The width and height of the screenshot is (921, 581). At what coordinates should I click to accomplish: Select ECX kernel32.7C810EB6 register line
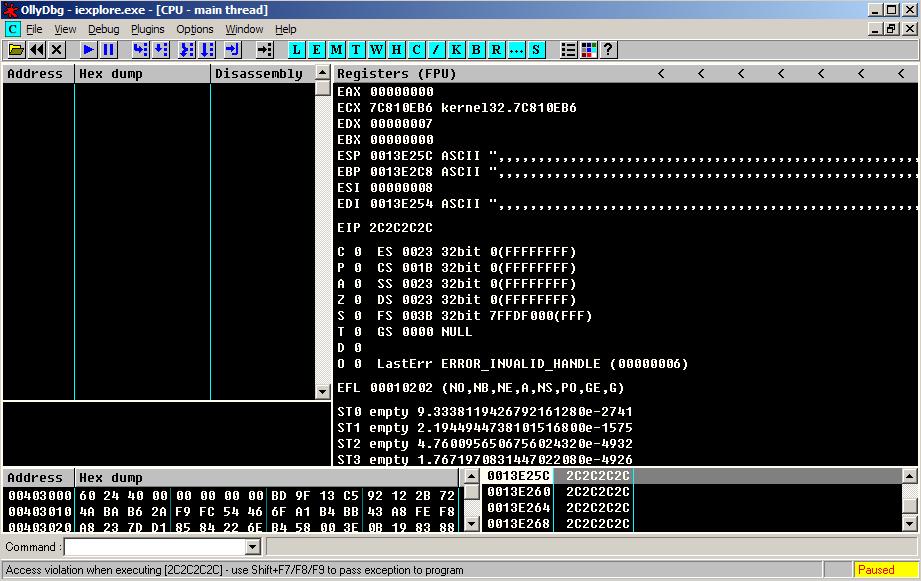[x=457, y=108]
